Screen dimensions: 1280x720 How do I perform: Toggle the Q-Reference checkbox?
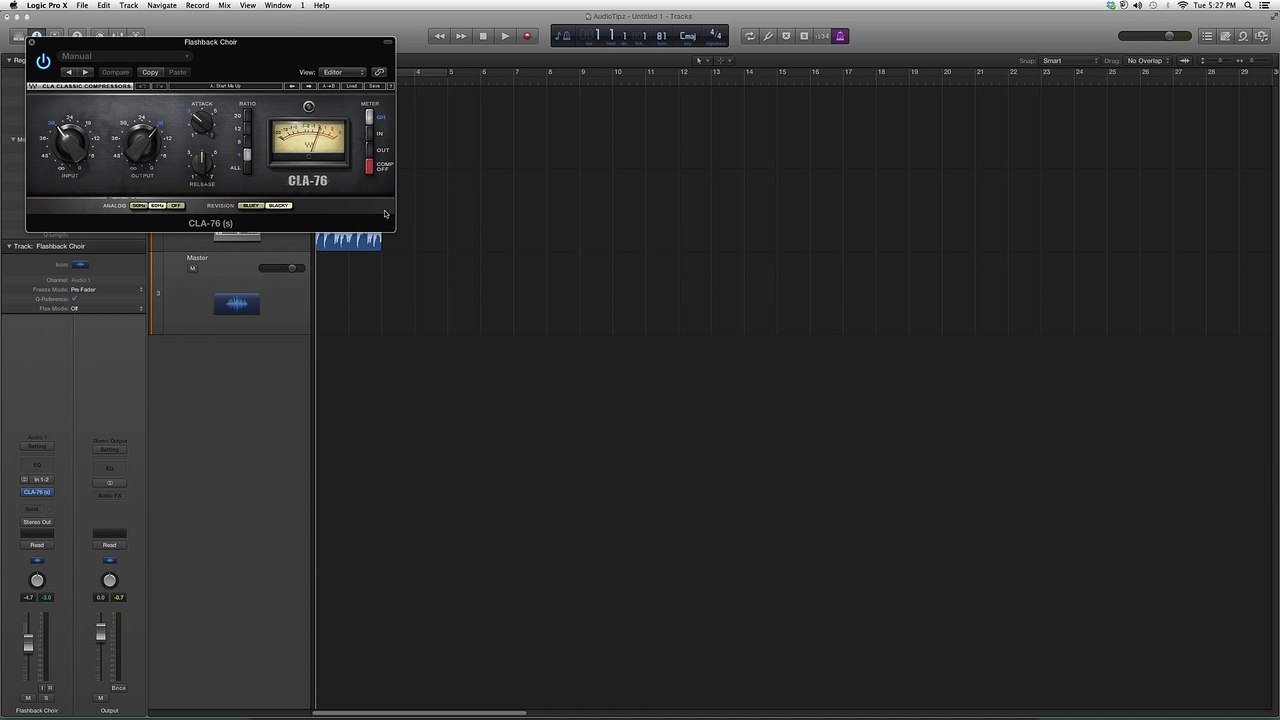74,299
